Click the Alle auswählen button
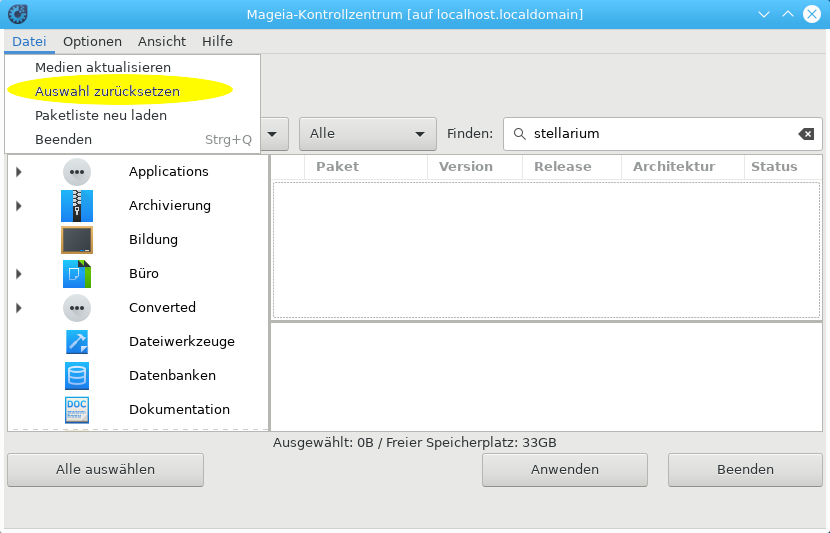Image resolution: width=830 pixels, height=533 pixels. (x=105, y=470)
